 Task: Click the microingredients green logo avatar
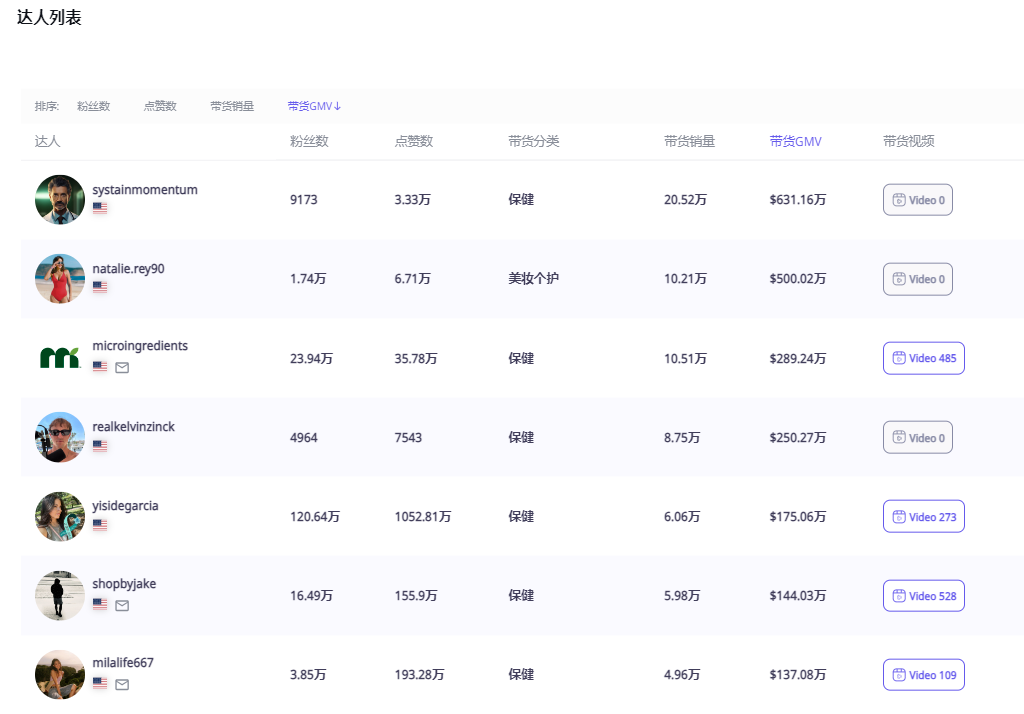[x=60, y=358]
